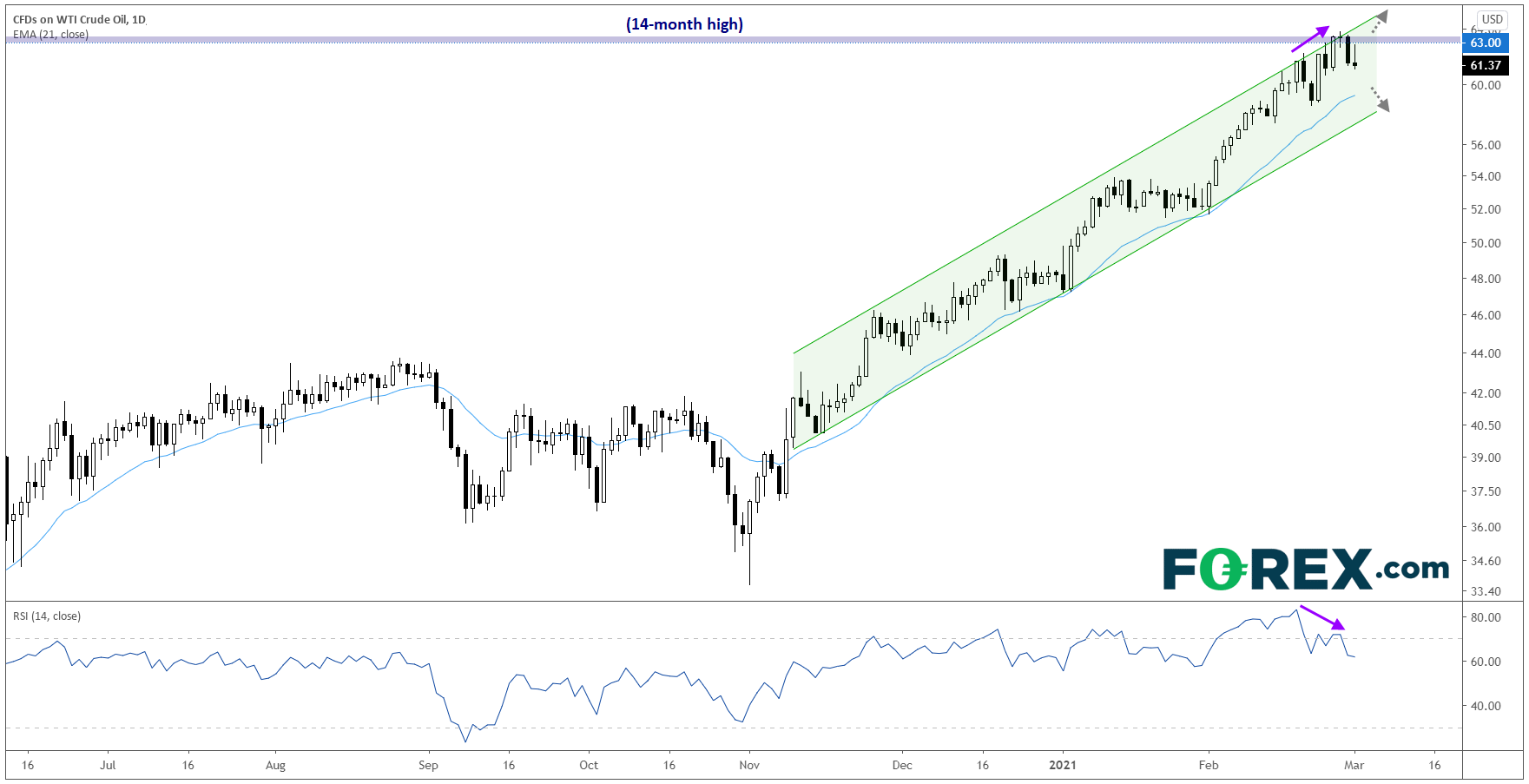Click the EMA (21, close) indicator label

tap(50, 35)
